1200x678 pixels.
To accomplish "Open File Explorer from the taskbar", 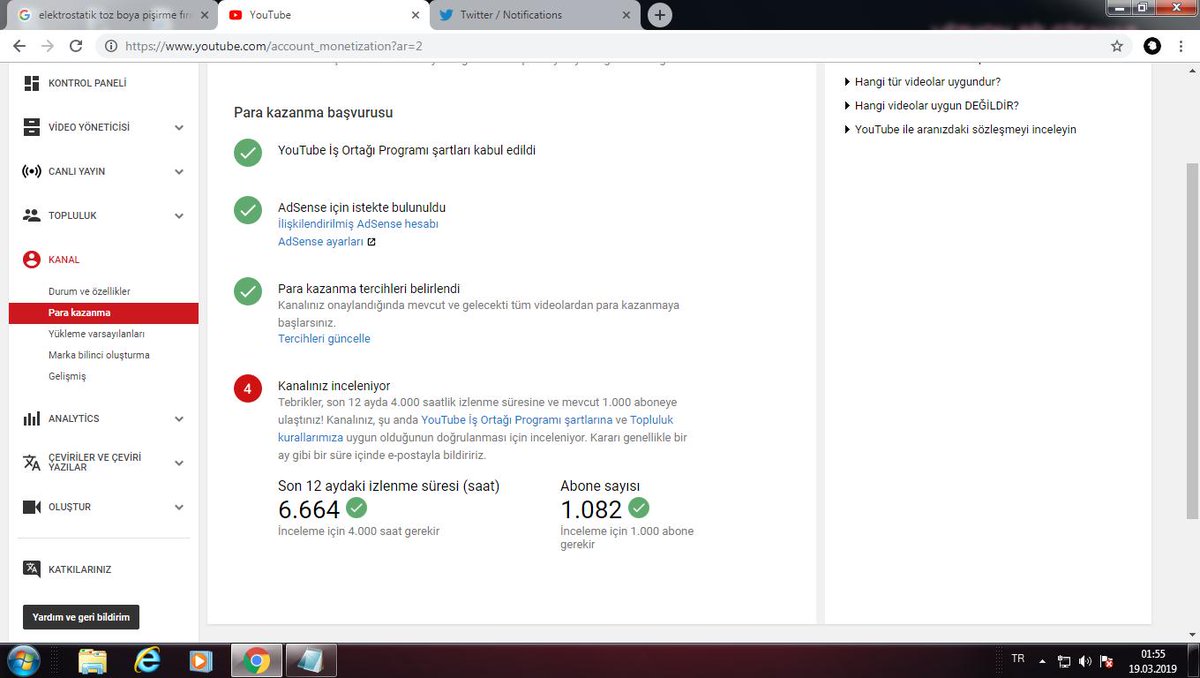I will point(92,661).
